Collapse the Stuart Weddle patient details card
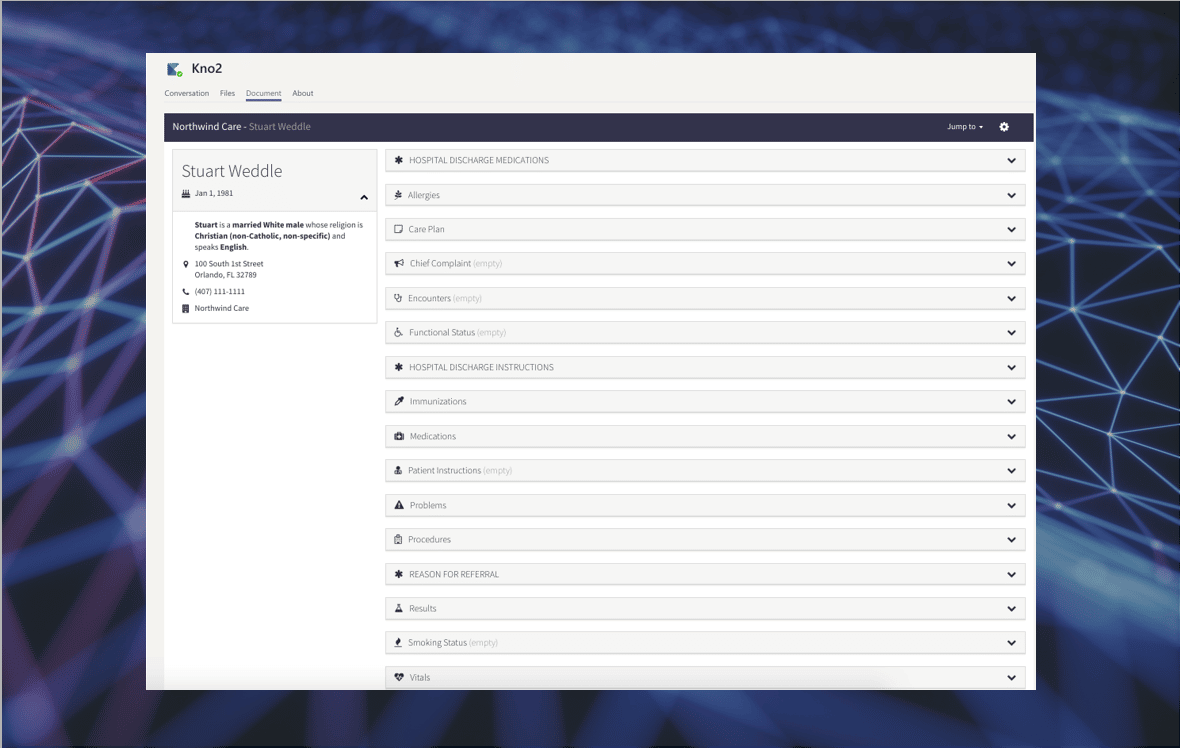 click(x=364, y=197)
